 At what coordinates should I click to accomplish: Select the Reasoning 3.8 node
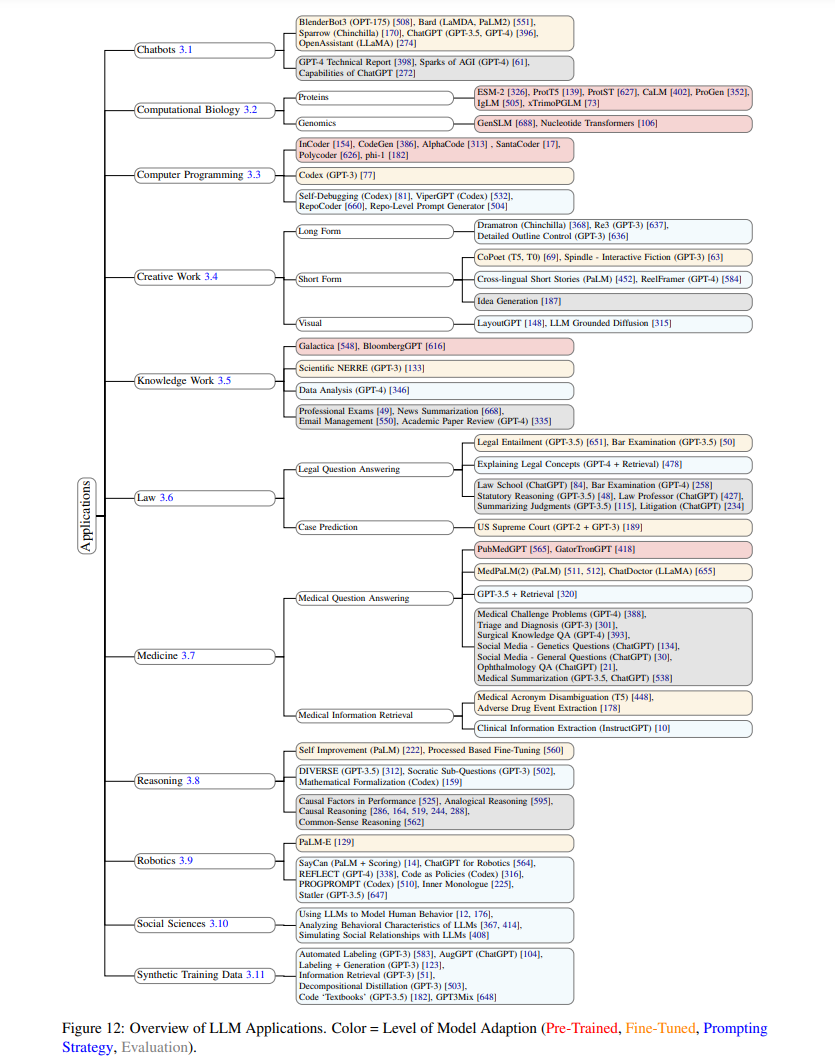pyautogui.click(x=205, y=781)
